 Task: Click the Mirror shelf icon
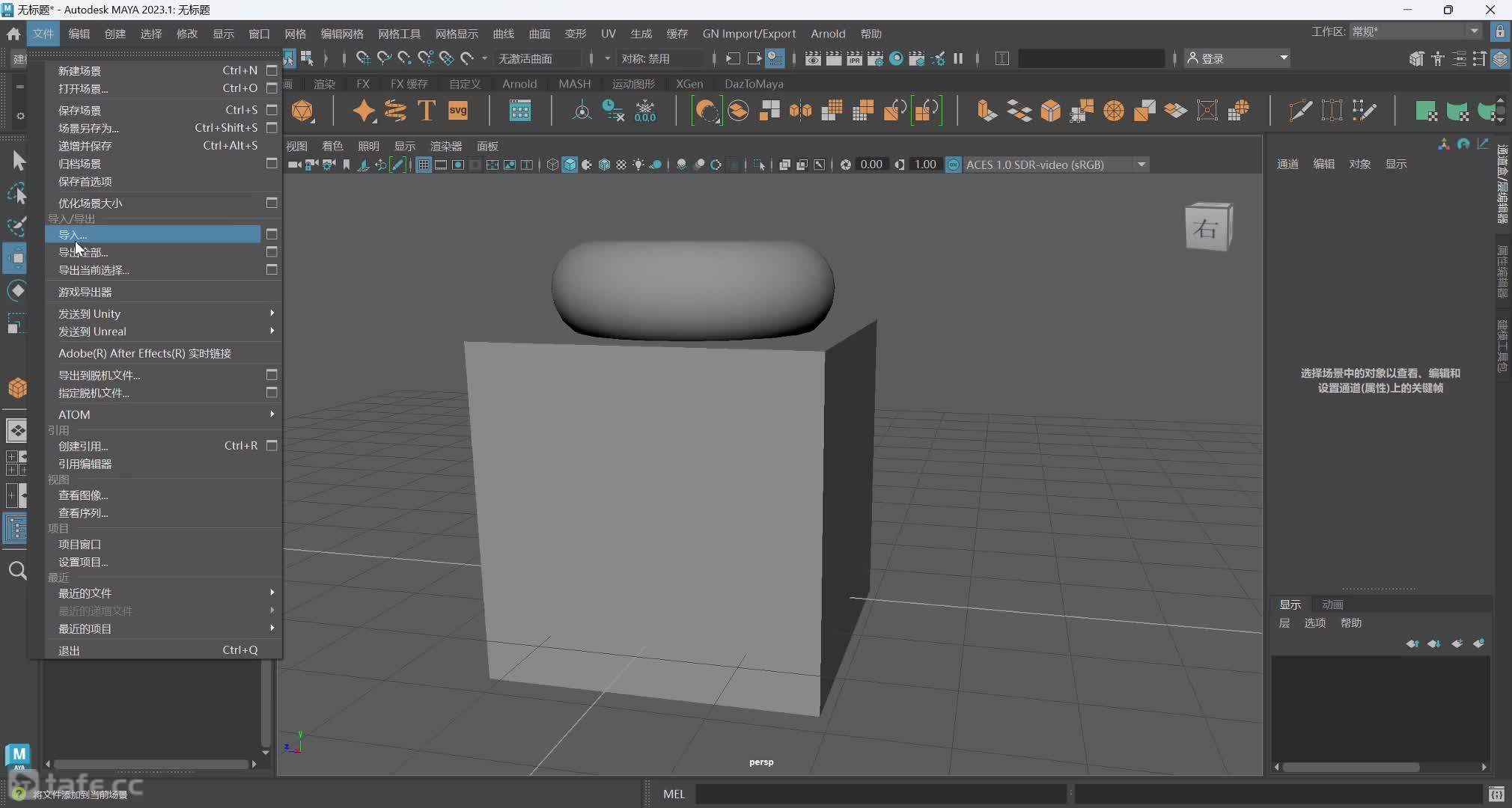pyautogui.click(x=800, y=111)
